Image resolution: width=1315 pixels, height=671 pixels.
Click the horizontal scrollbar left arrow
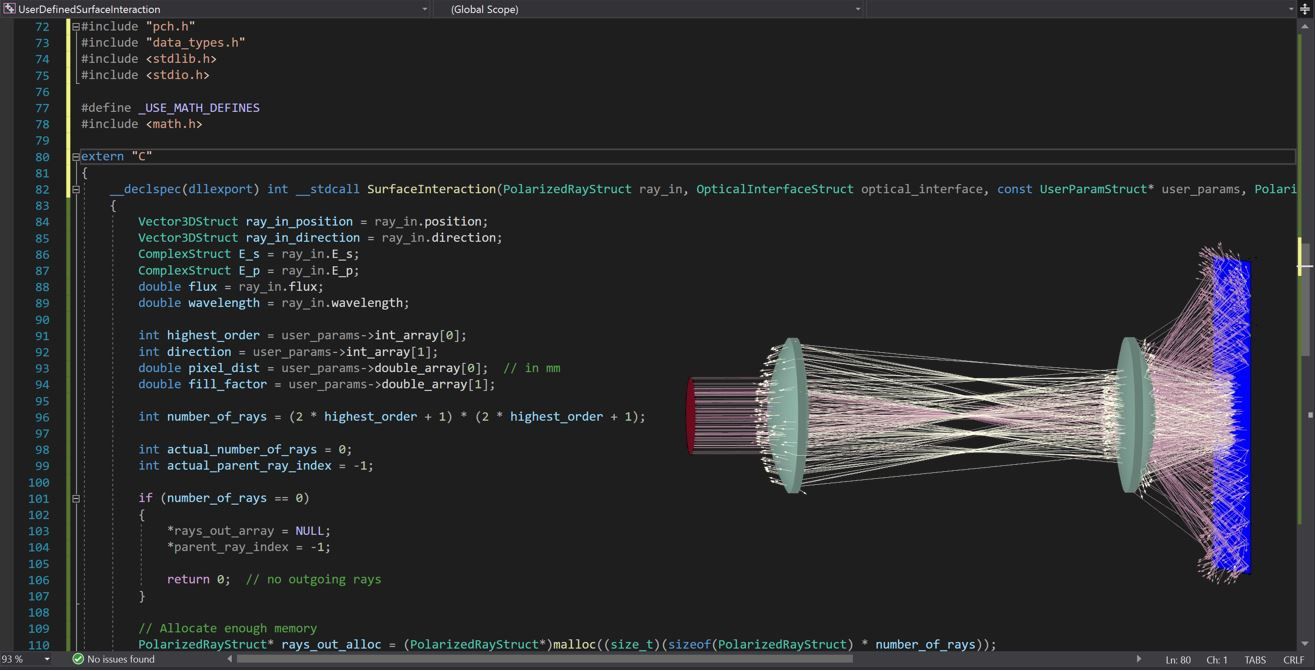230,660
